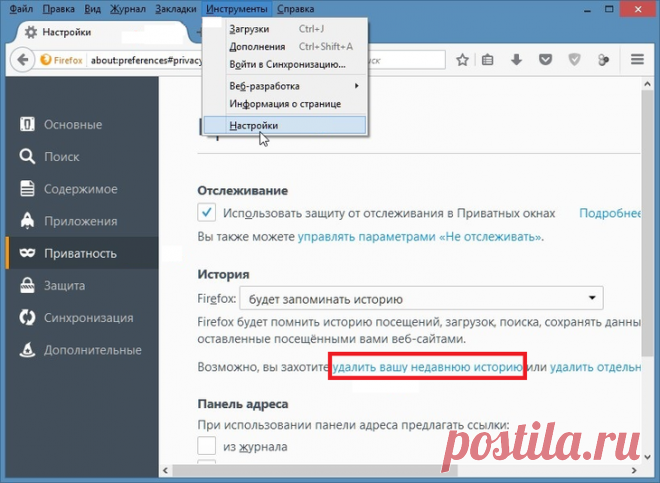
Task: Open the Правка menu
Action: [x=59, y=9]
